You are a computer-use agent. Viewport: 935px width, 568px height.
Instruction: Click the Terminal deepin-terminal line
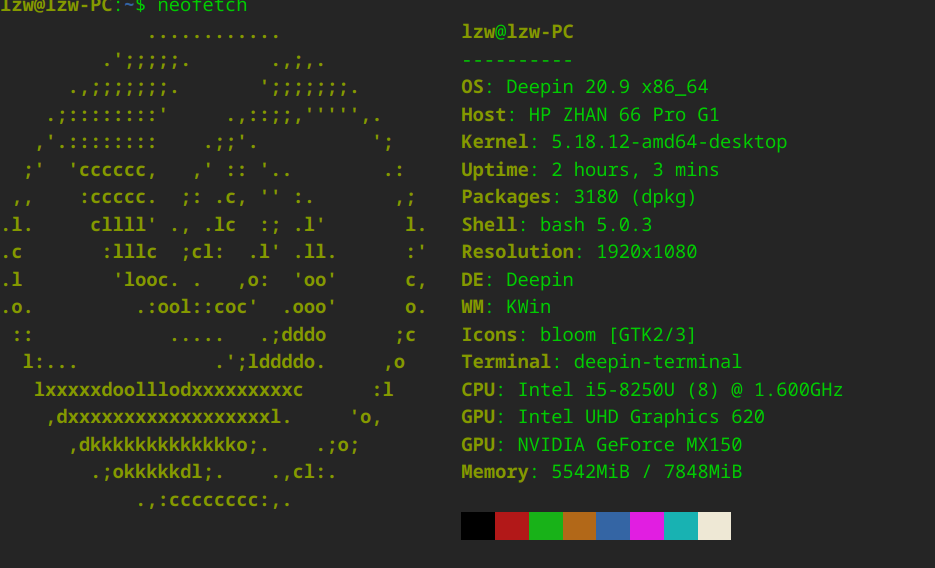pos(602,362)
